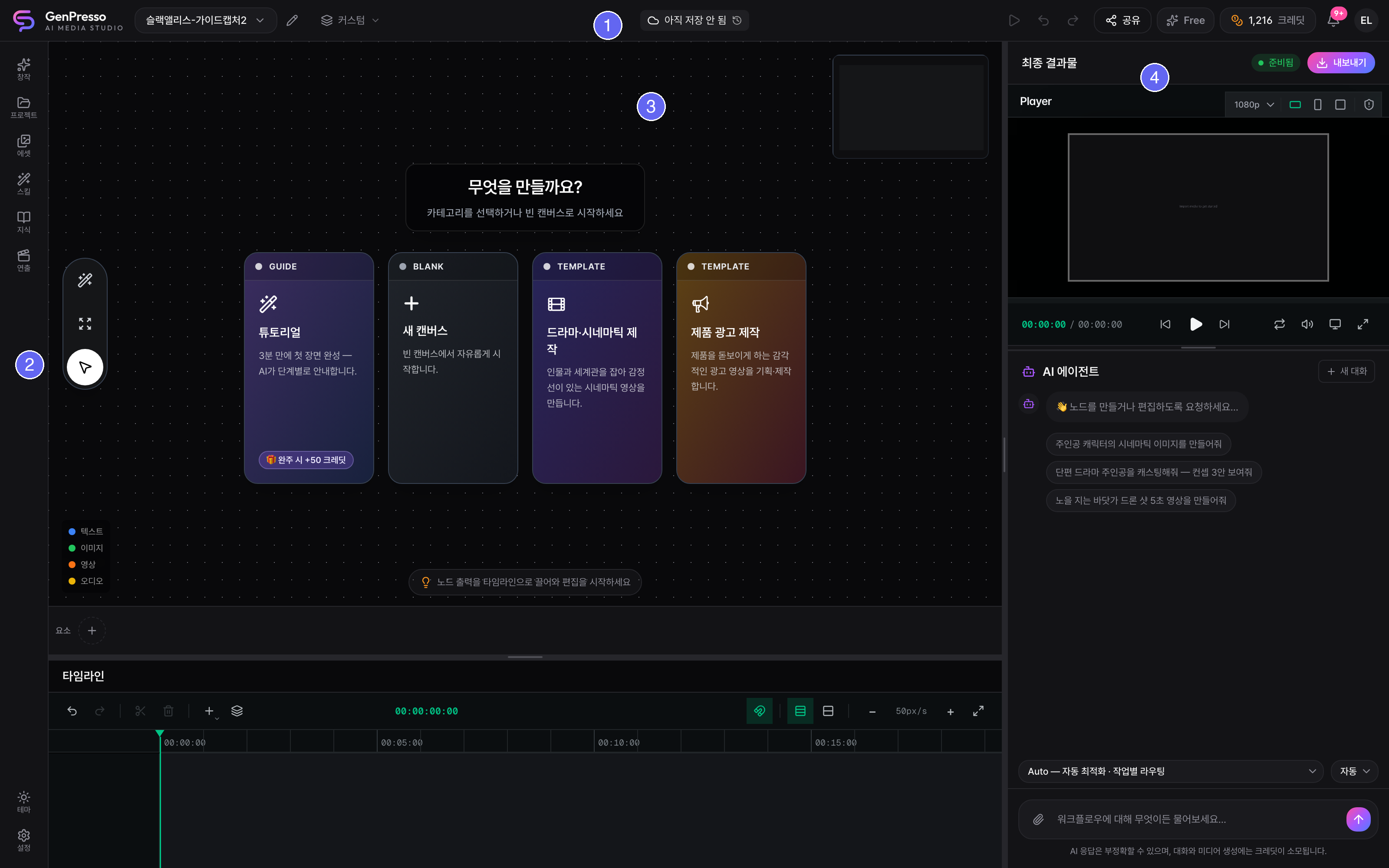
Task: Click the timeline playhead marker at 00:00:00
Action: [160, 733]
